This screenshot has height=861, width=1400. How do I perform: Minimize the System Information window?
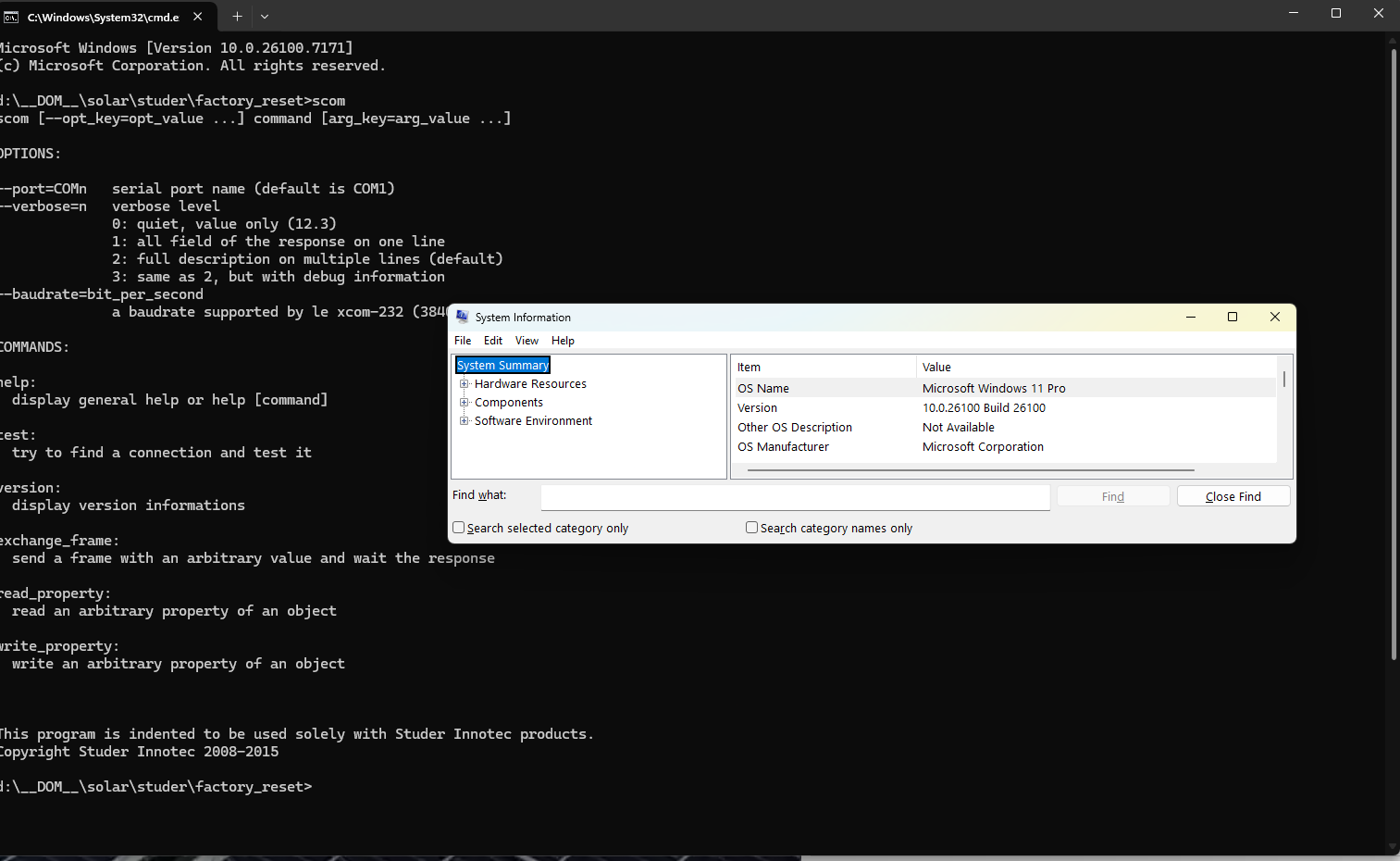[x=1191, y=317]
